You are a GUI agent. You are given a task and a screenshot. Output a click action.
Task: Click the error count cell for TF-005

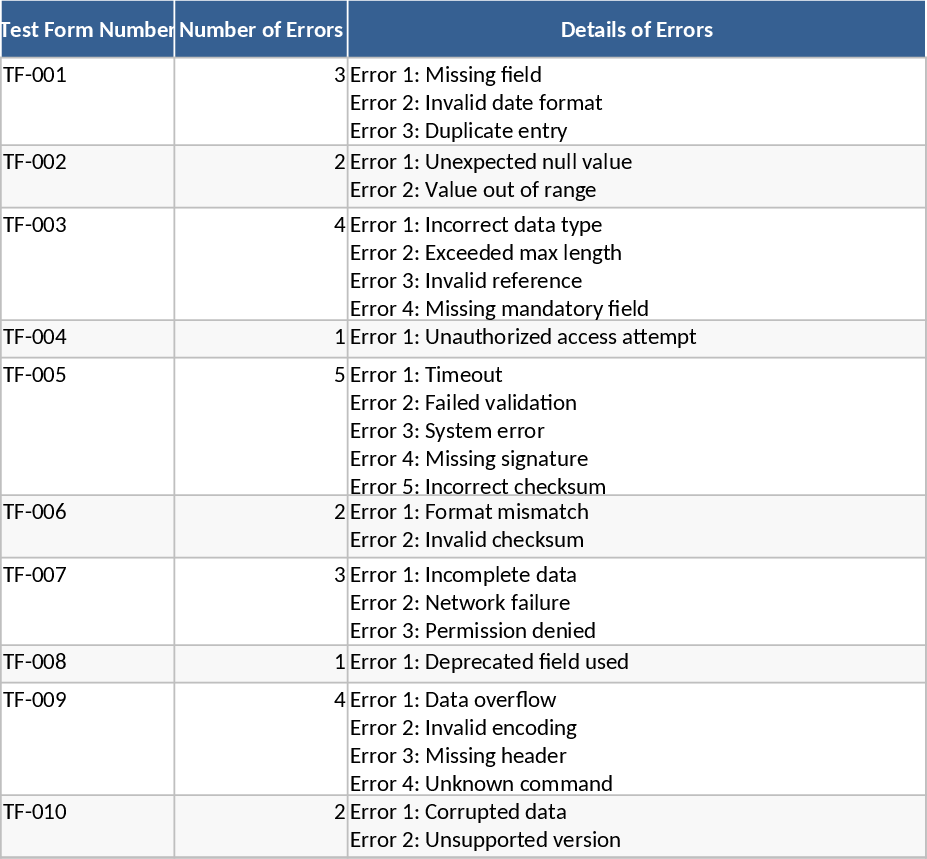pos(261,426)
